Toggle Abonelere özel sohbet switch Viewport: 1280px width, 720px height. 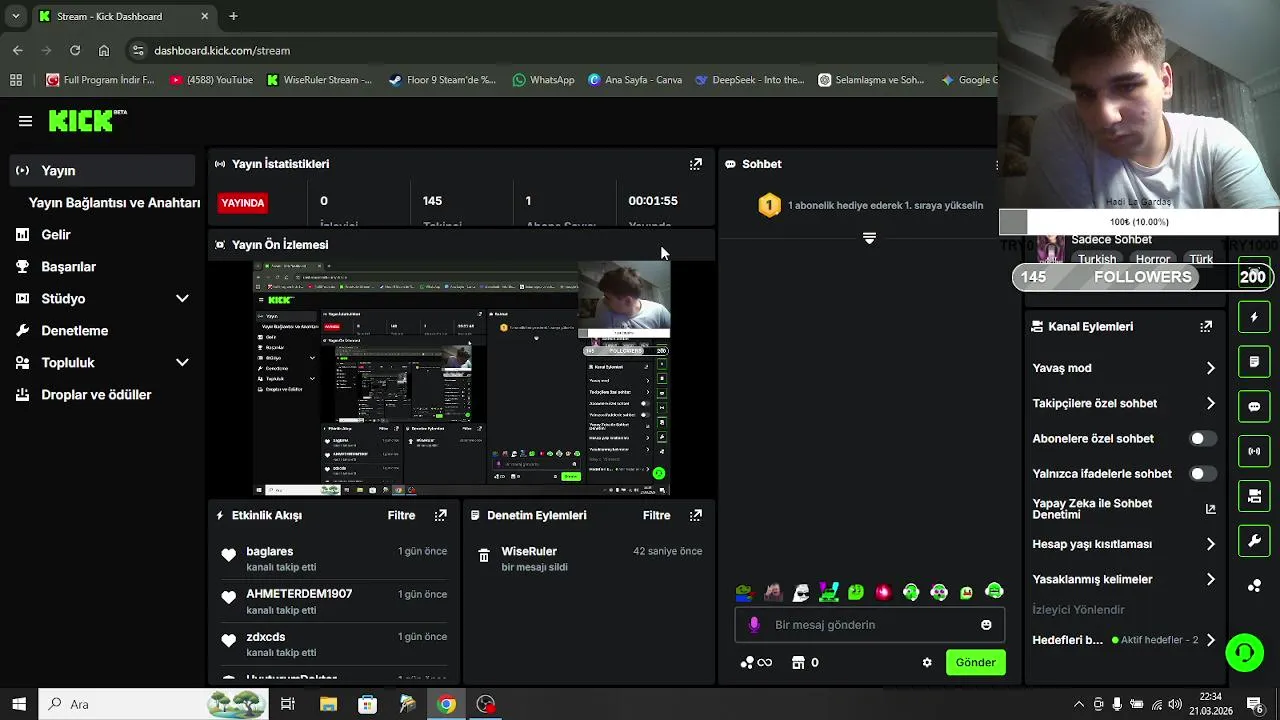(x=1203, y=439)
